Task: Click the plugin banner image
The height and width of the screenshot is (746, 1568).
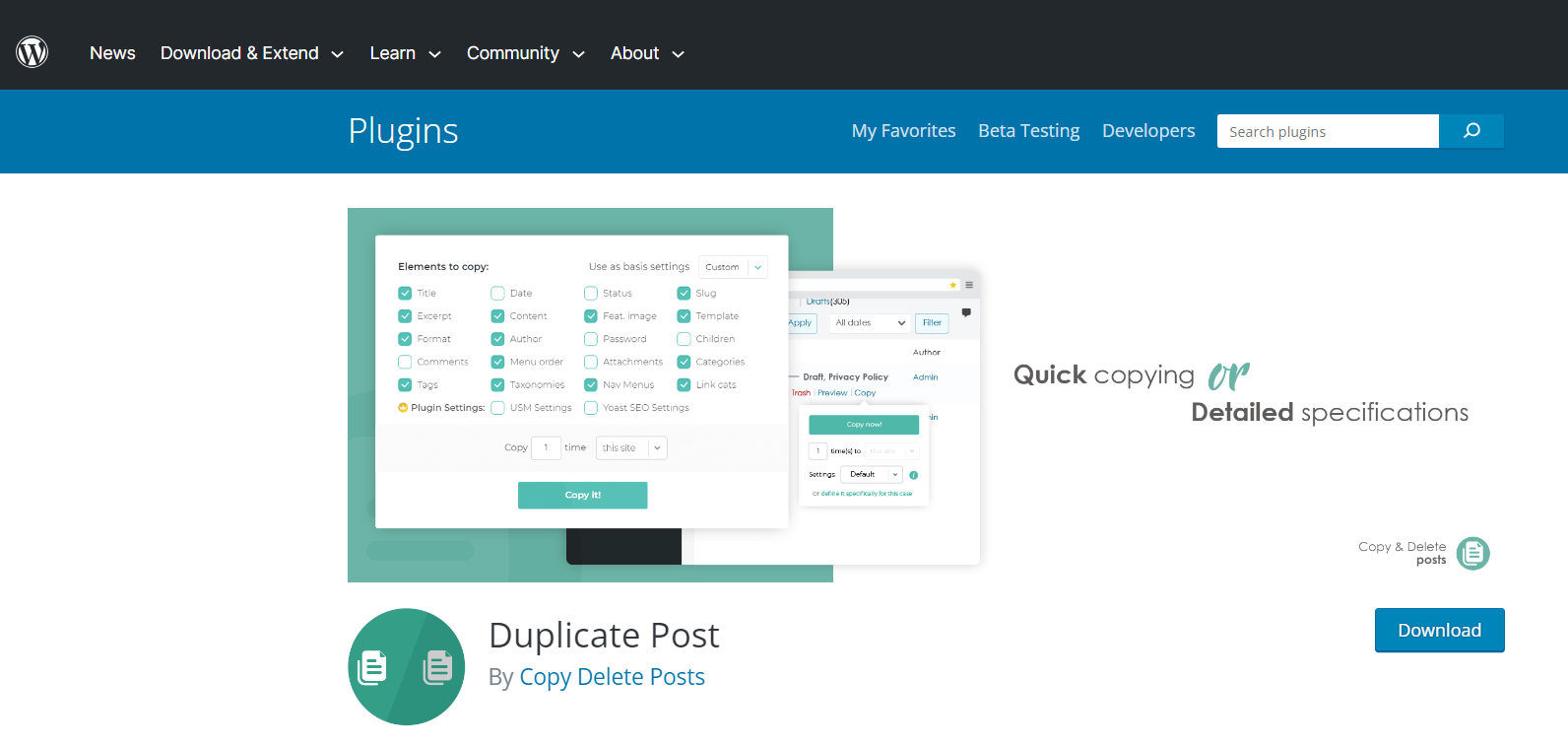Action: click(926, 395)
